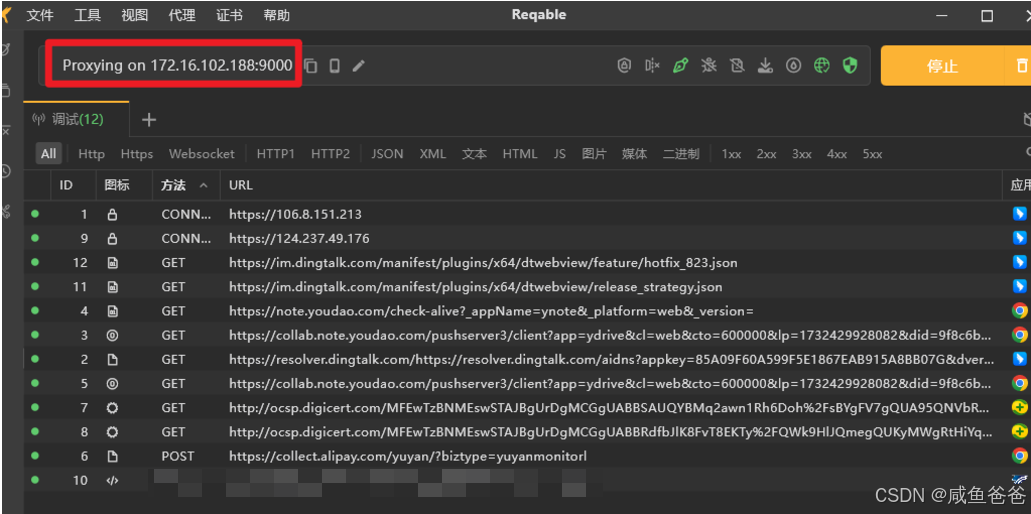This screenshot has width=1031, height=514.
Task: Click the hexagon lock icon in toolbar
Action: (x=624, y=65)
